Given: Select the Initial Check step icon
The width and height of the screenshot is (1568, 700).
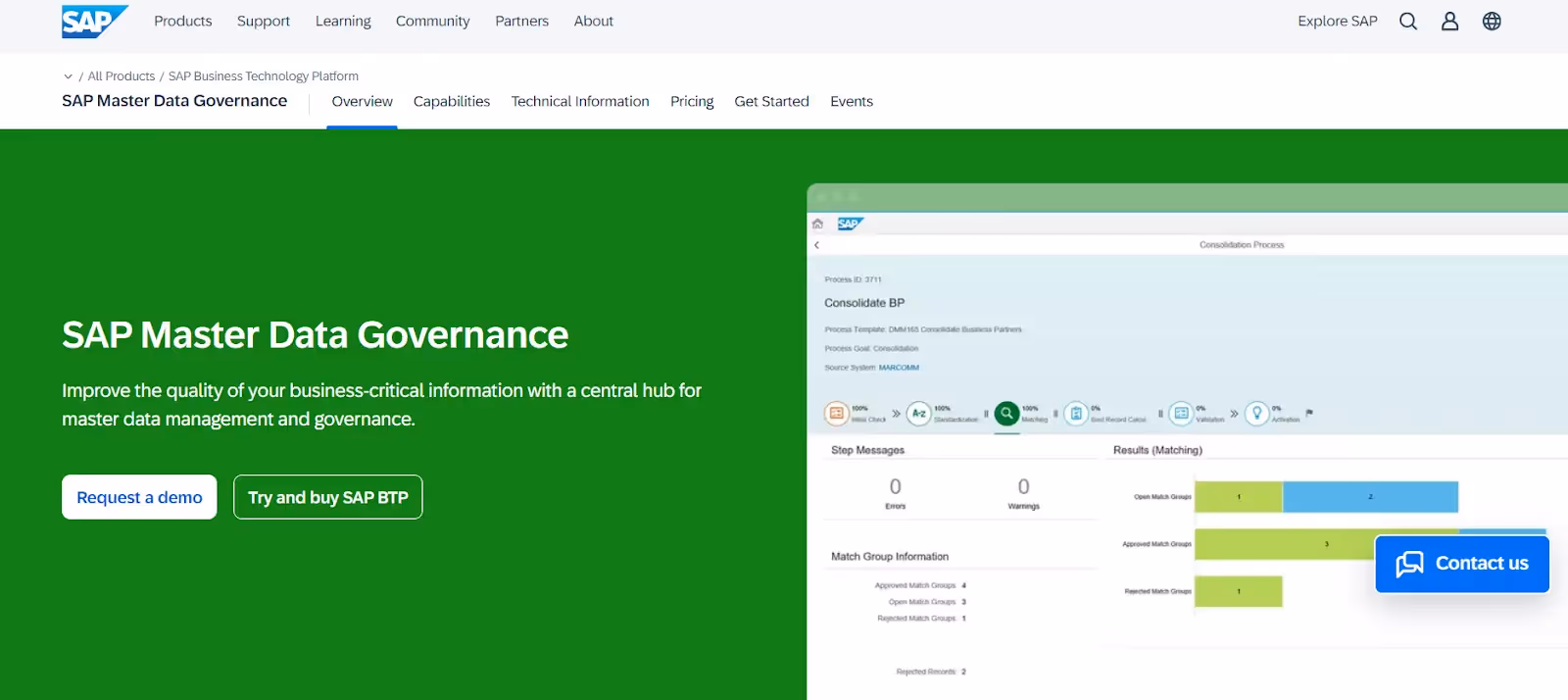Looking at the screenshot, I should click(x=836, y=414).
